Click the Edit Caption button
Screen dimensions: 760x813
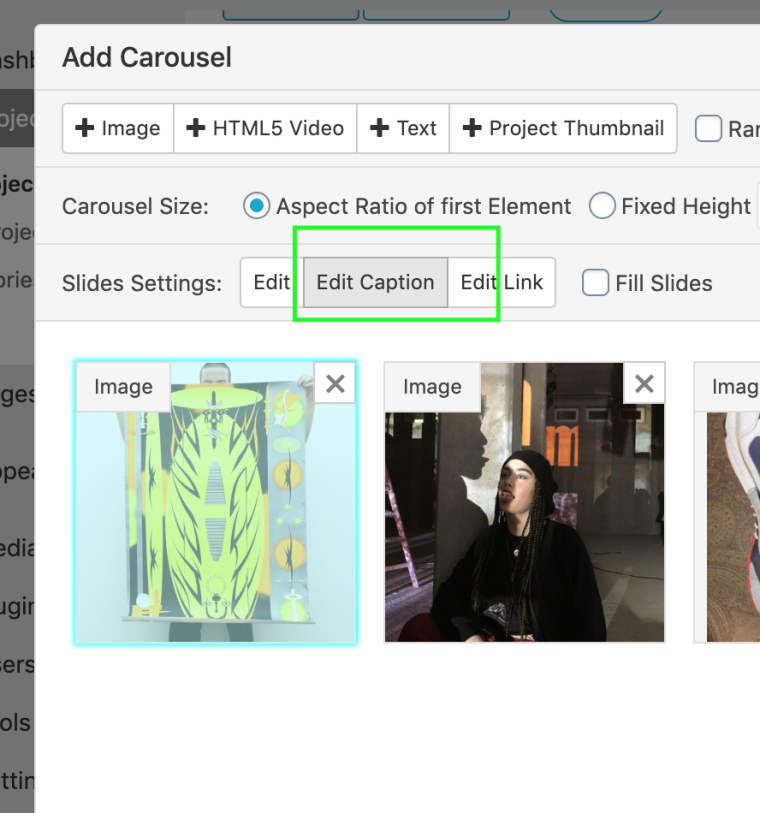[x=375, y=283]
